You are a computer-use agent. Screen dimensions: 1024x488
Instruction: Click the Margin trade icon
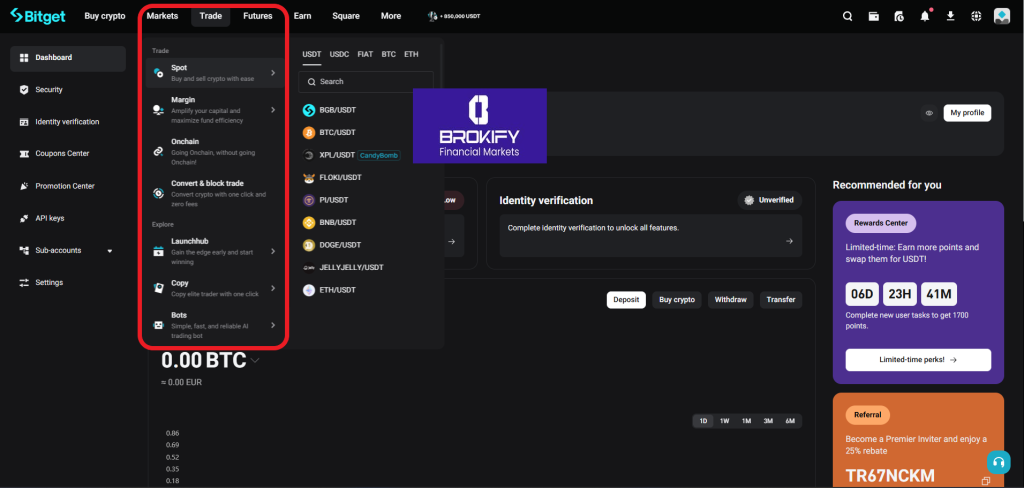(x=158, y=110)
